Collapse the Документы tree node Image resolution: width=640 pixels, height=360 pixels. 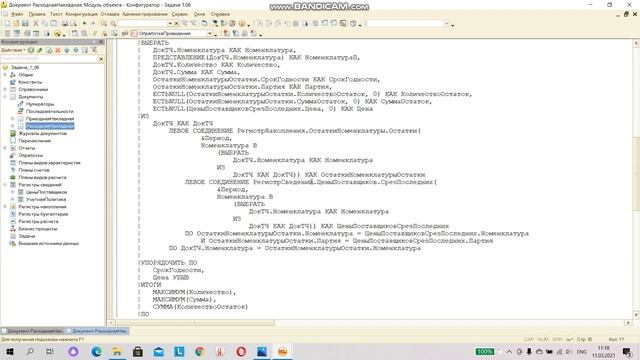[5, 97]
